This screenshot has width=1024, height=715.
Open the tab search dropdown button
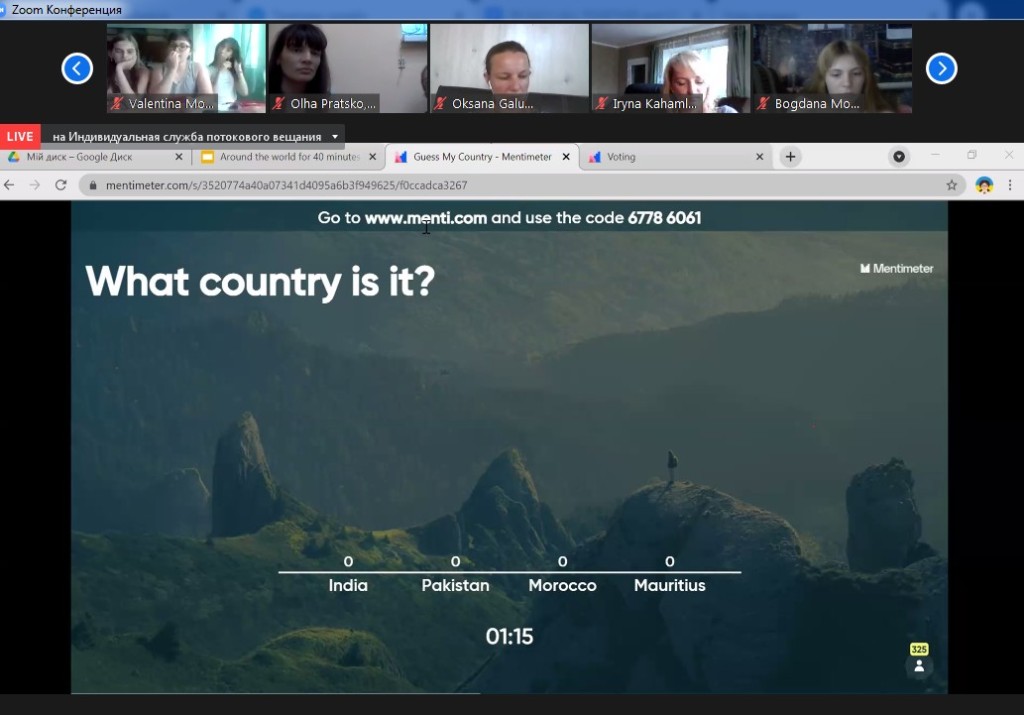[899, 157]
